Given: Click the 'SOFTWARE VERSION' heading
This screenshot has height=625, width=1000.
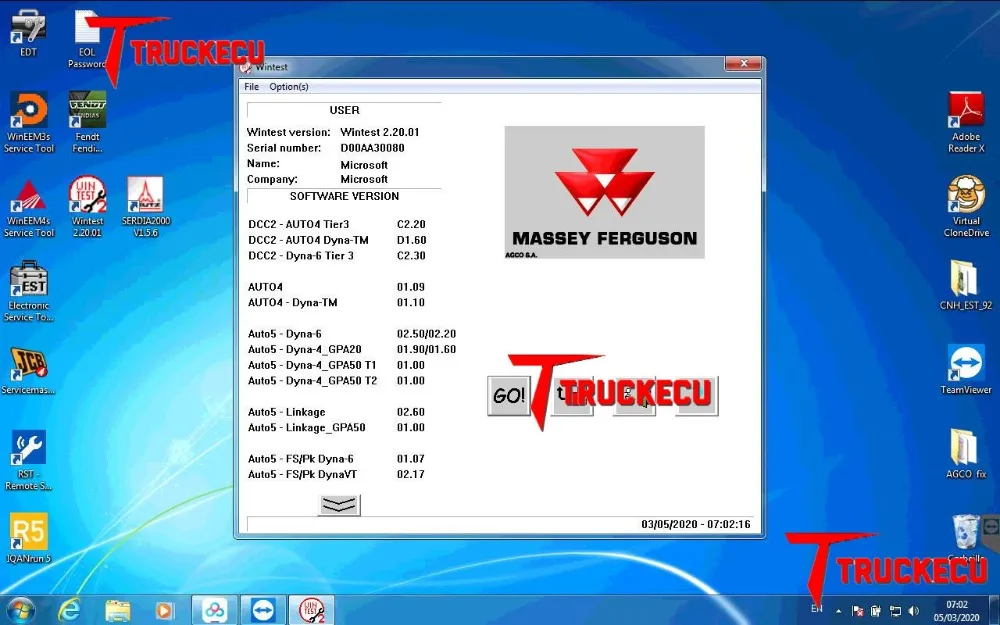Looking at the screenshot, I should coord(344,196).
